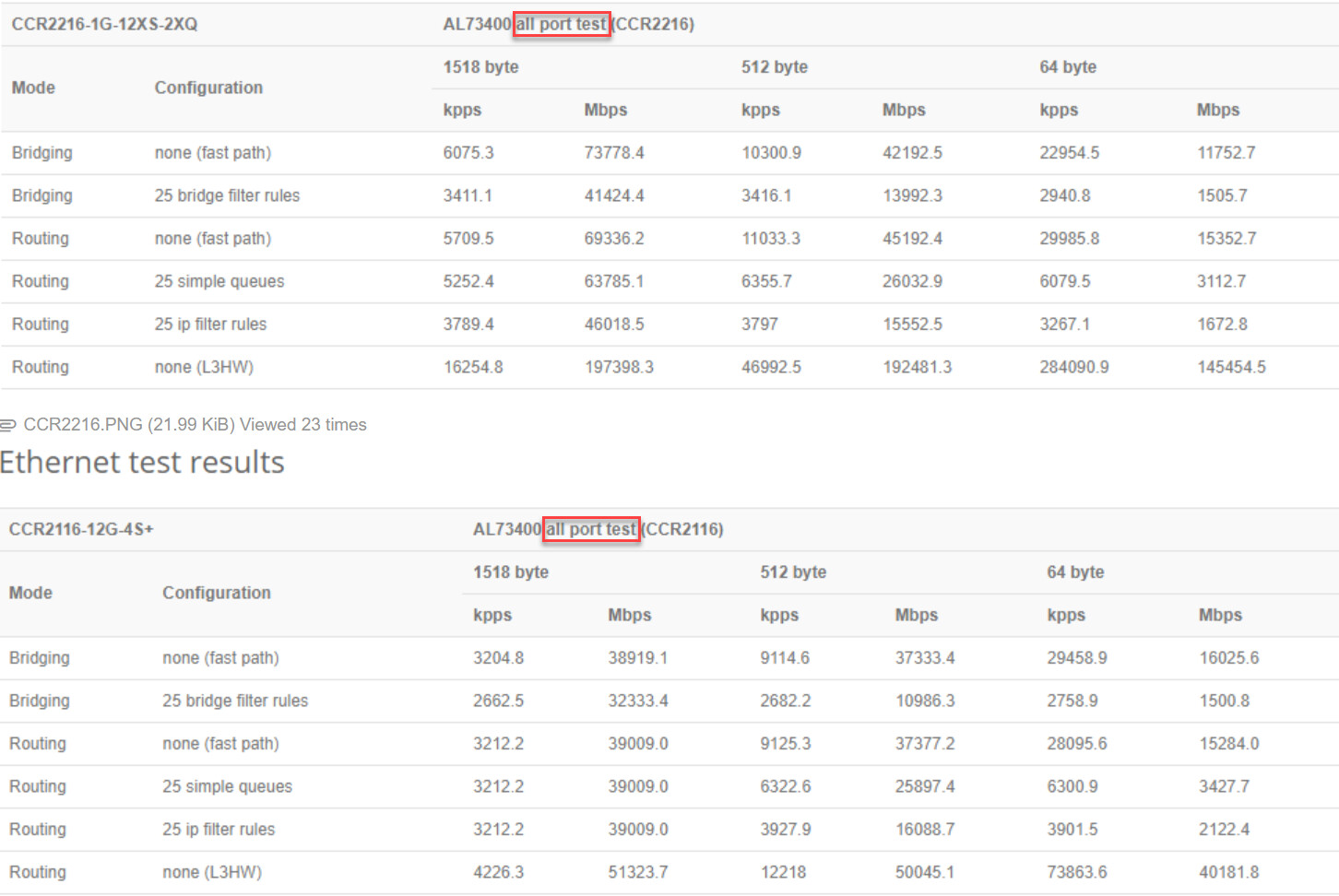Select value 192481.3 in CCR2216 L3HW row
Viewport: 1339px width, 896px height.
coord(917,367)
